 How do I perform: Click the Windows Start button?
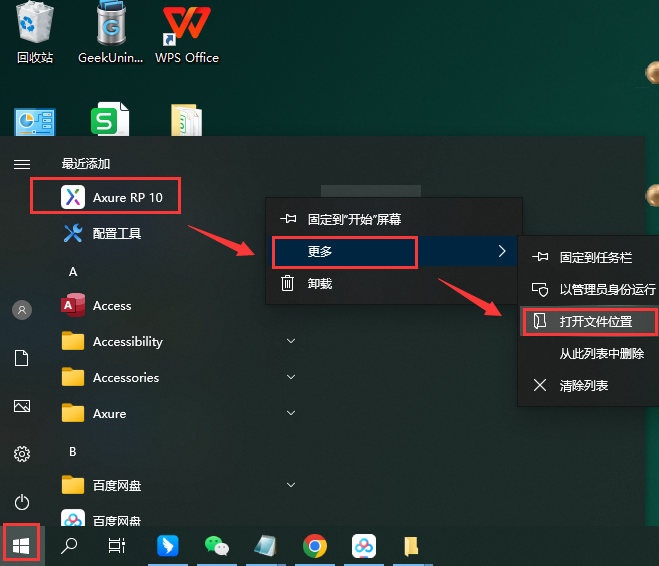pyautogui.click(x=21, y=546)
